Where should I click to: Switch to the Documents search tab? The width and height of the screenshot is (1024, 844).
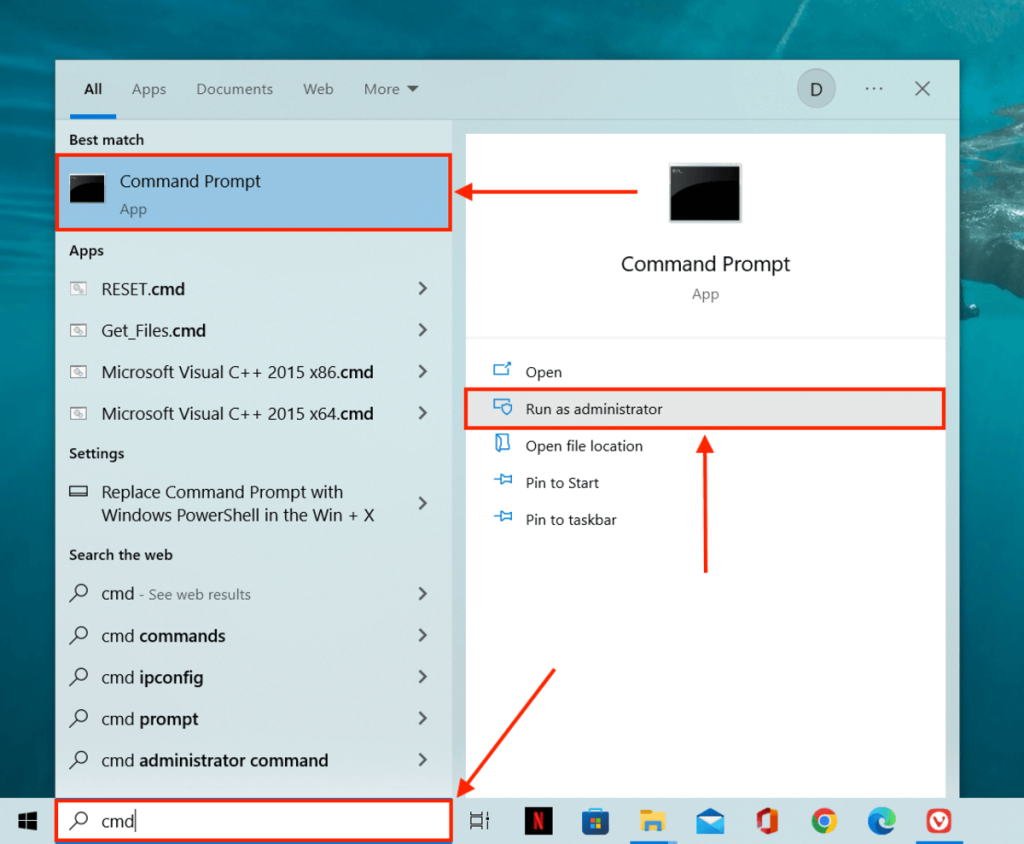coord(234,89)
